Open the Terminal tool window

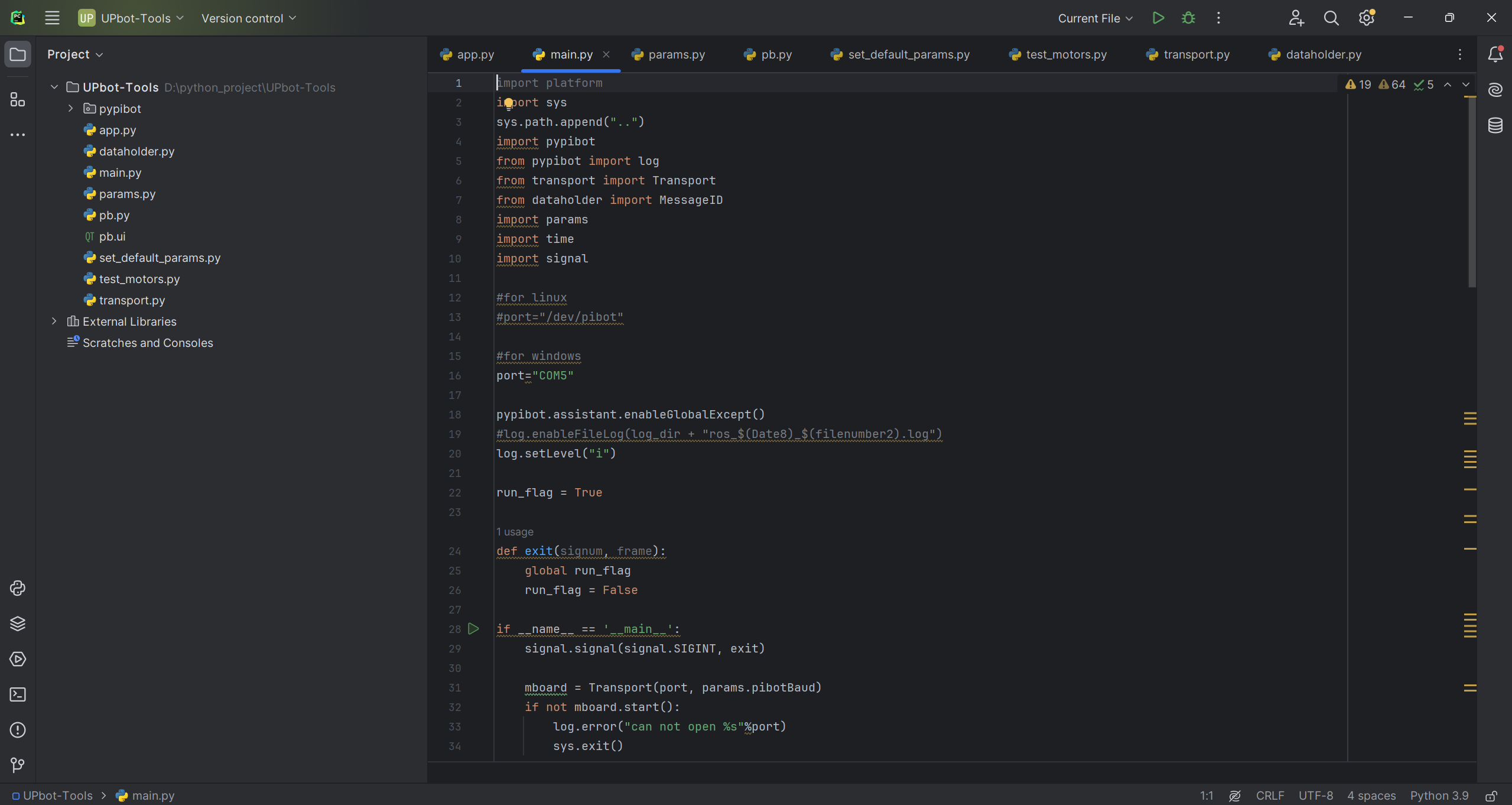point(18,694)
